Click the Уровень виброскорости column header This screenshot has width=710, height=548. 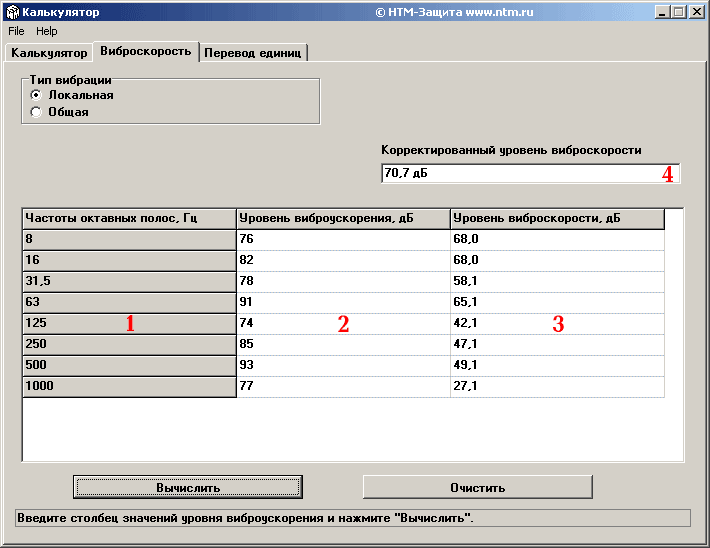(557, 219)
